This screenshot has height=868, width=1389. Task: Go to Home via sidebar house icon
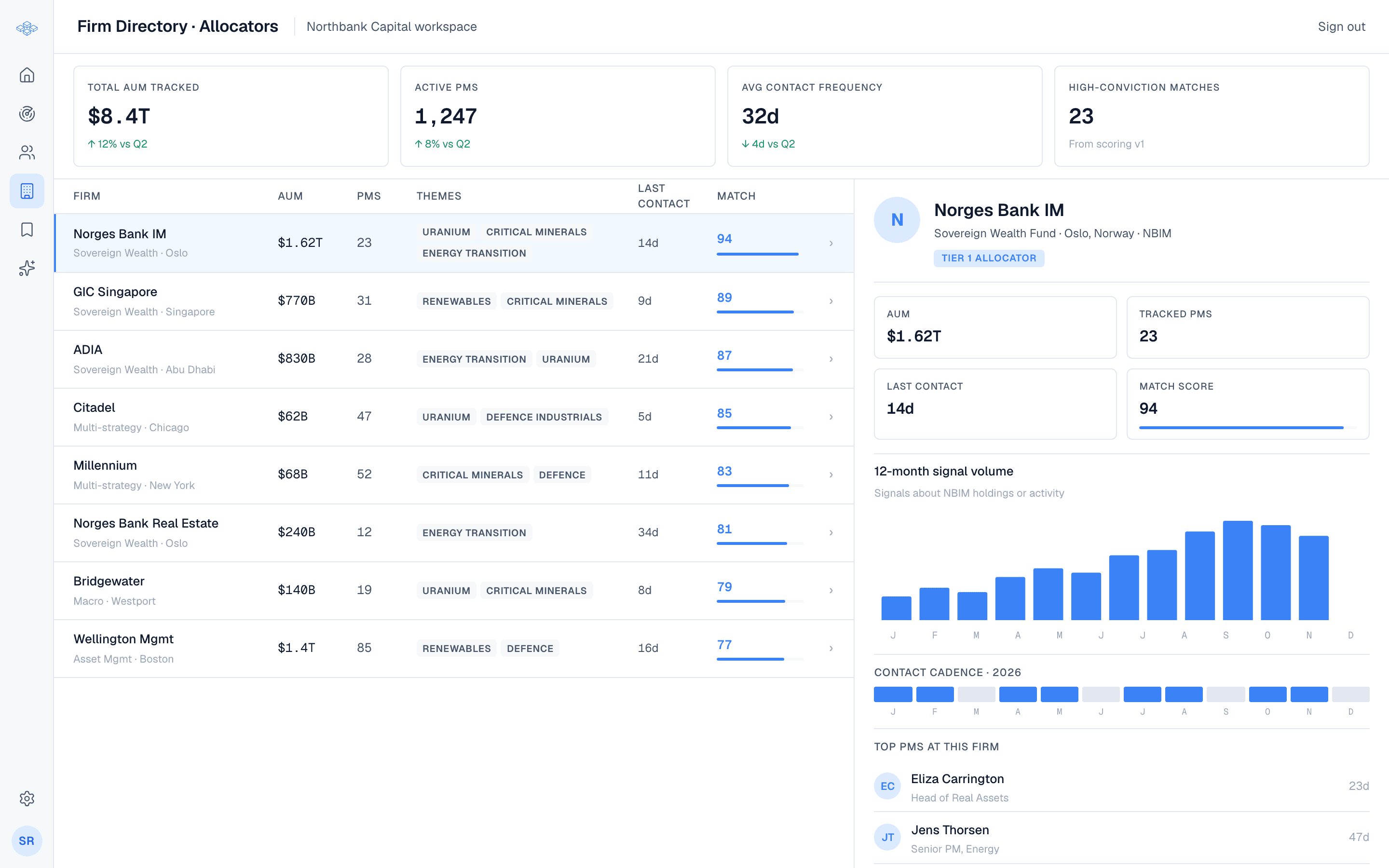[x=27, y=75]
